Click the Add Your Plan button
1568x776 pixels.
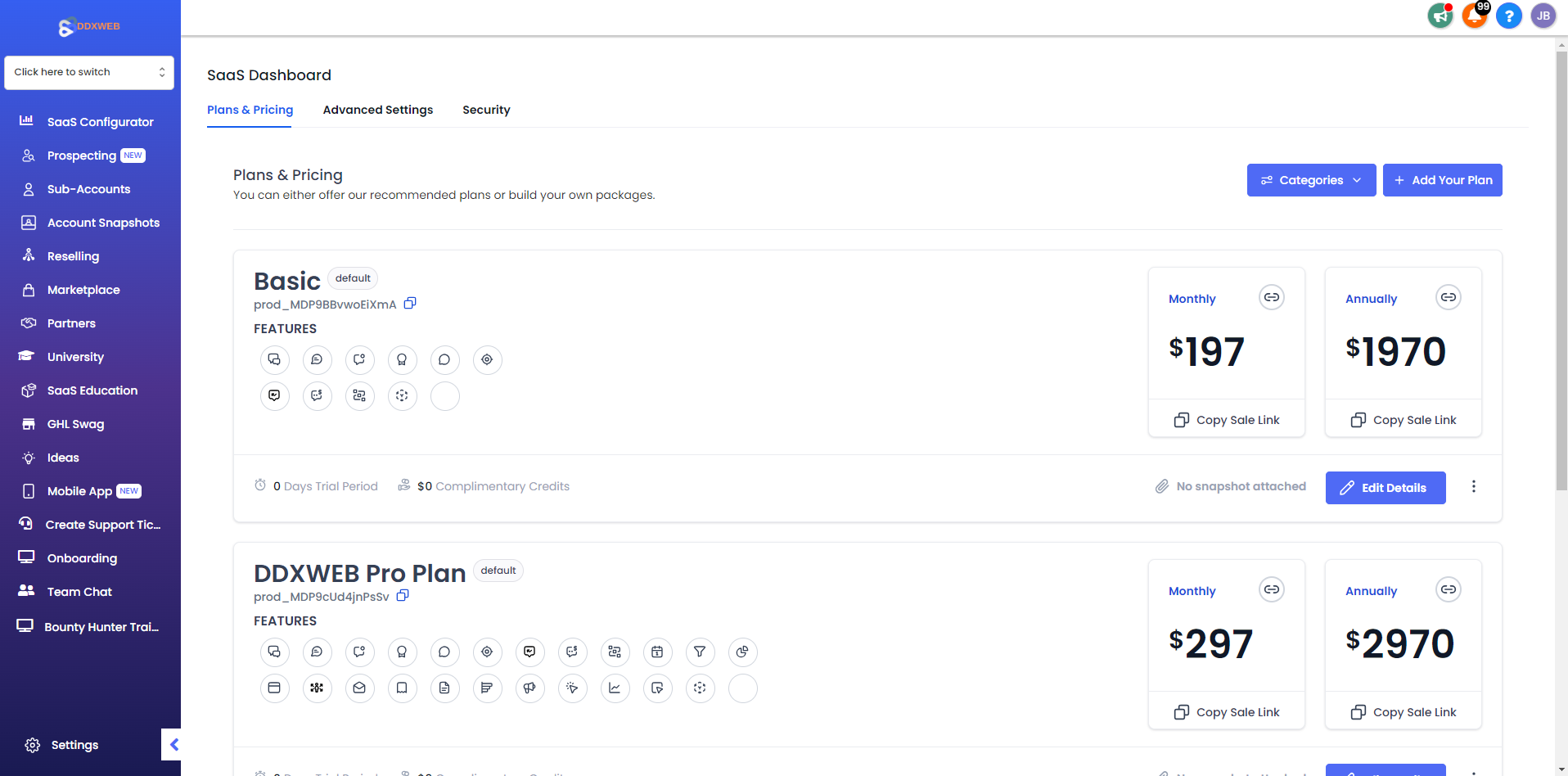tap(1442, 180)
